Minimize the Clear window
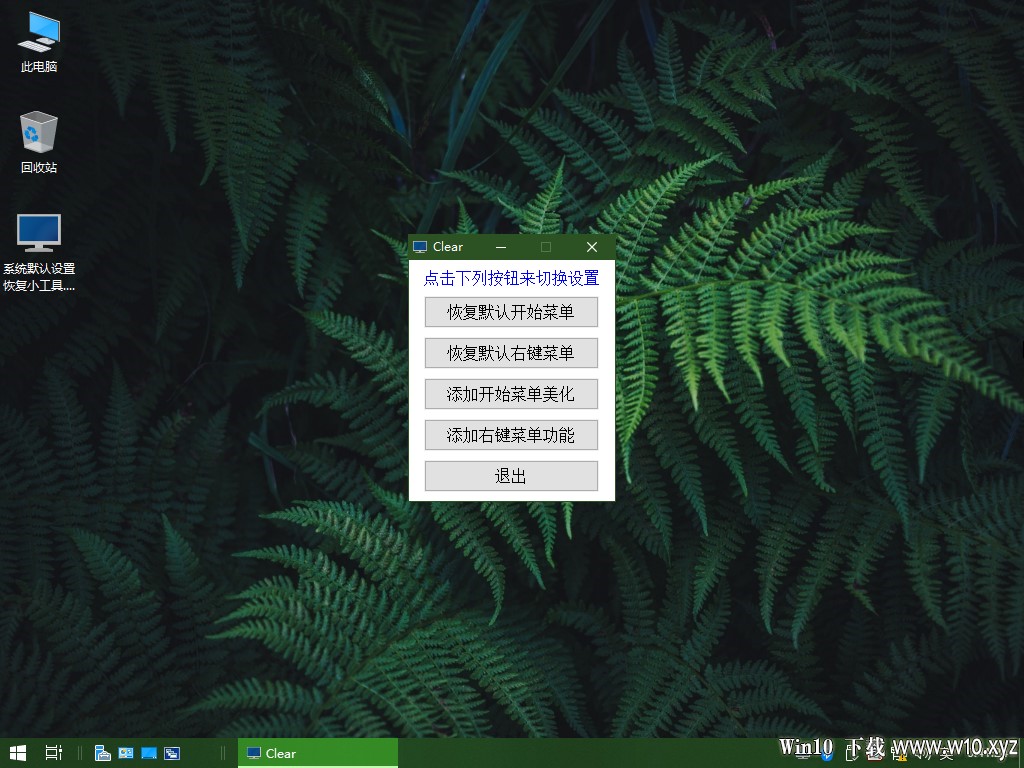The image size is (1024, 768). tap(501, 247)
